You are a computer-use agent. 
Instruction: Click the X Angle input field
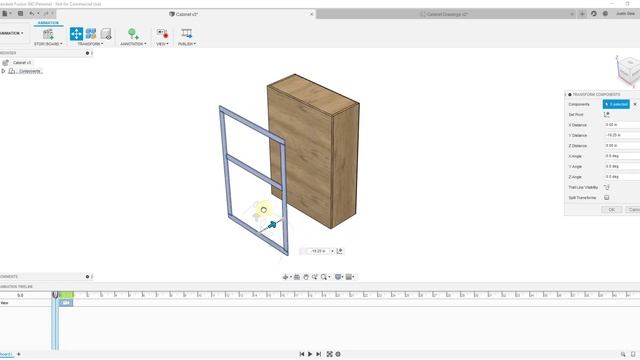tap(622, 156)
